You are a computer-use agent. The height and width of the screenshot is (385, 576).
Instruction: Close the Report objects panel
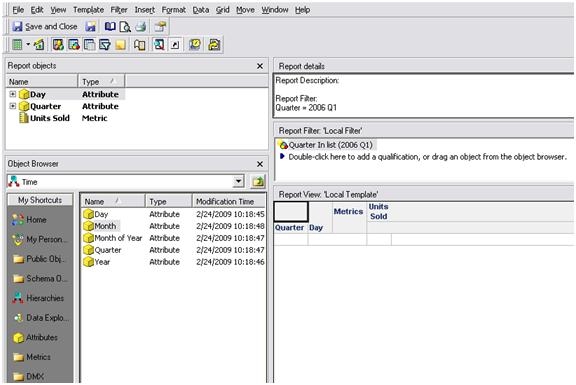coord(260,66)
